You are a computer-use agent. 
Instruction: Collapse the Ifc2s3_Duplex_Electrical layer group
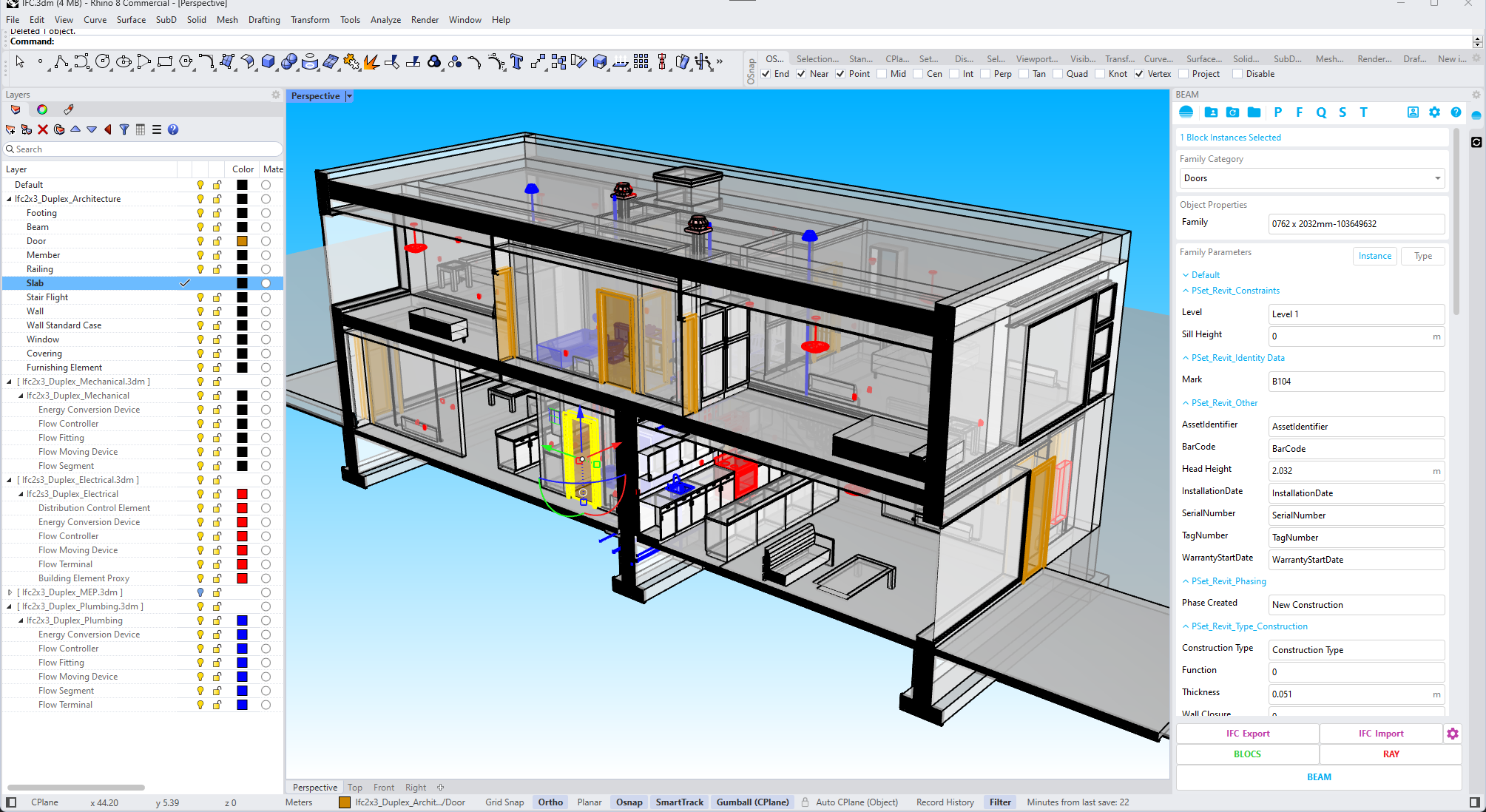pos(21,494)
